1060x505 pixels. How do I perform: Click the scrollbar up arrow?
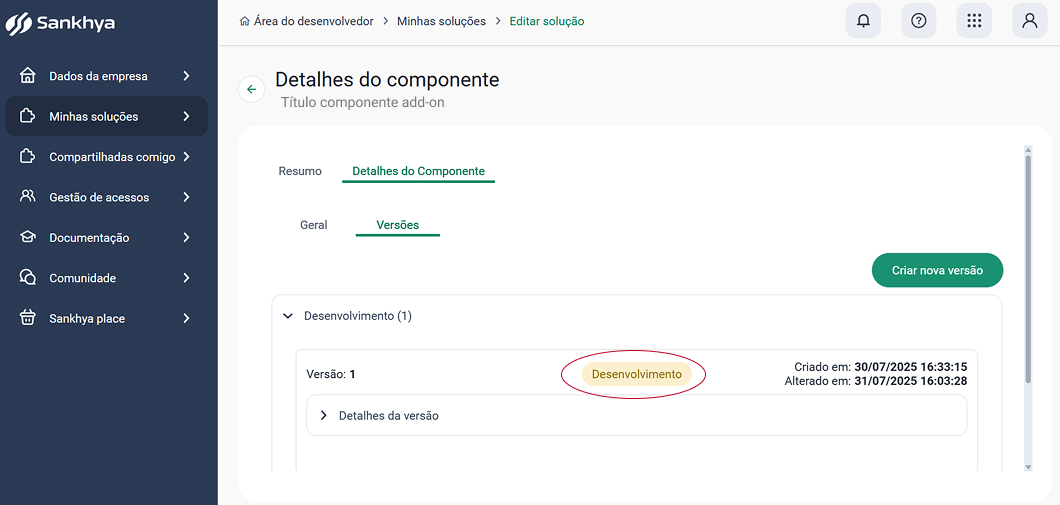click(1028, 149)
